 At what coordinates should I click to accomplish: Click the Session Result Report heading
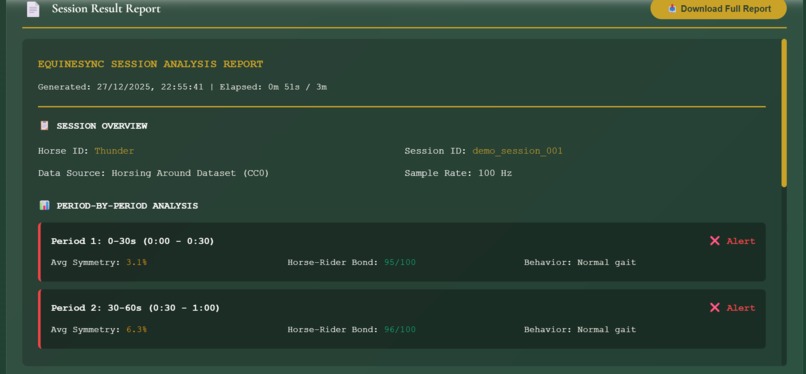(x=106, y=9)
